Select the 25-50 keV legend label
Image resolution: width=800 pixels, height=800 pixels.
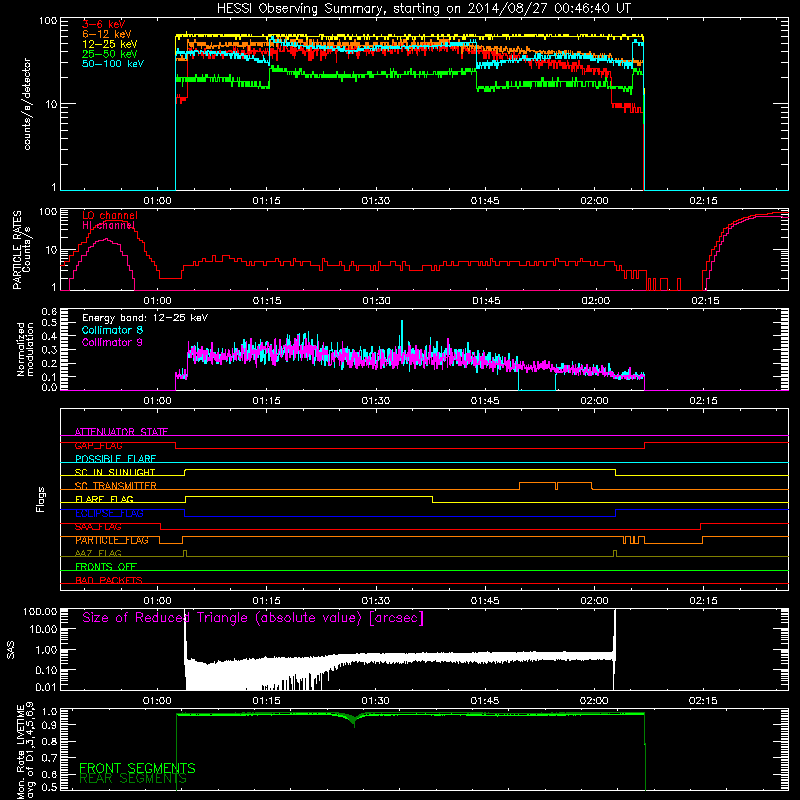point(110,54)
